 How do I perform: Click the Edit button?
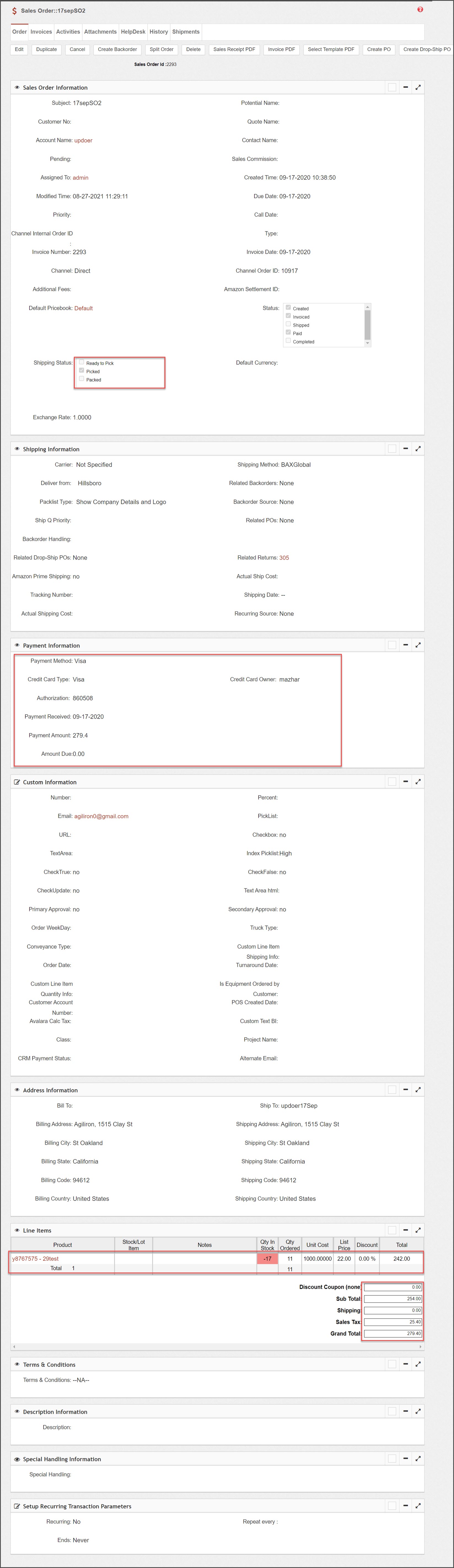click(19, 49)
